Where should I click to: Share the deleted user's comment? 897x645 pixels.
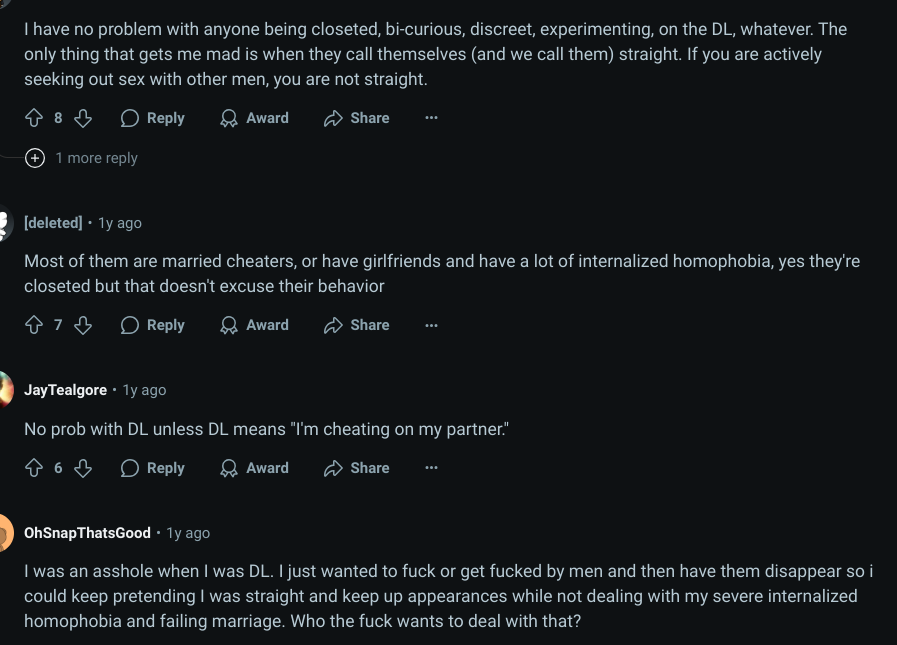click(356, 325)
